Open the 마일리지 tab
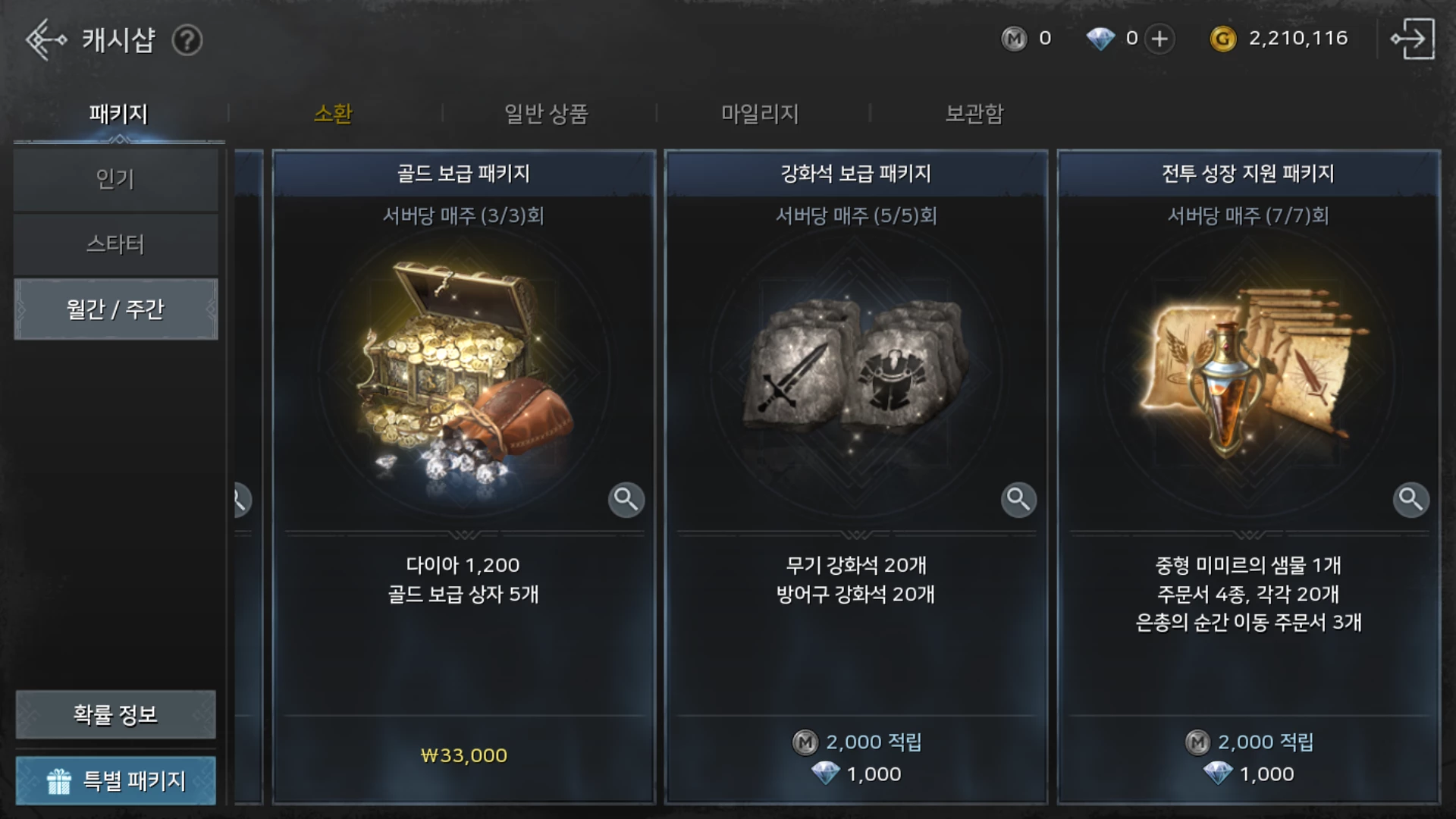Viewport: 1456px width, 819px height. pos(760,114)
